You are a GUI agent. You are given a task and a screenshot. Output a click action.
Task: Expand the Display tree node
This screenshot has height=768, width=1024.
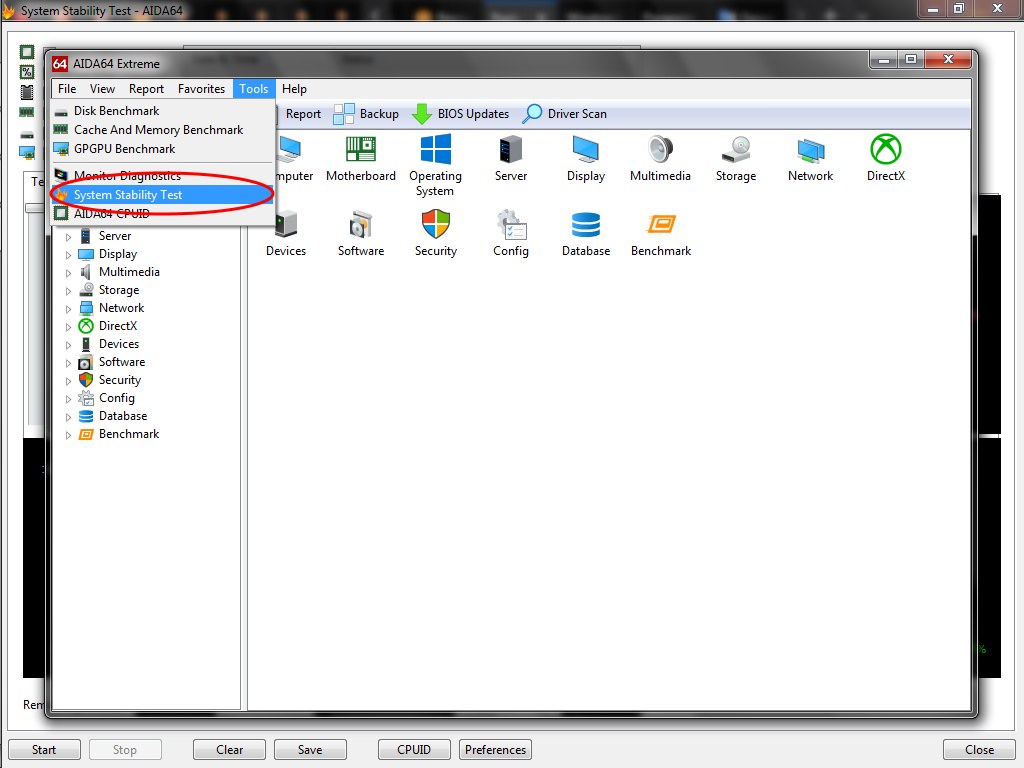69,255
